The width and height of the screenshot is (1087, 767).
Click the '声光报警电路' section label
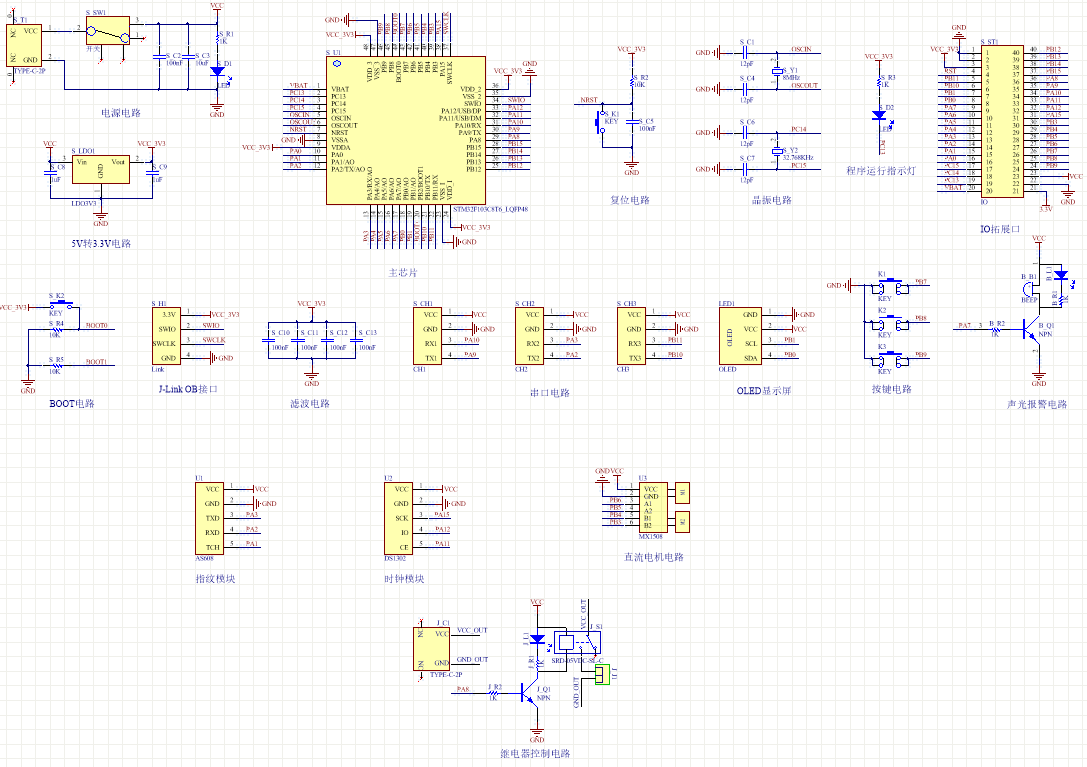click(1037, 404)
